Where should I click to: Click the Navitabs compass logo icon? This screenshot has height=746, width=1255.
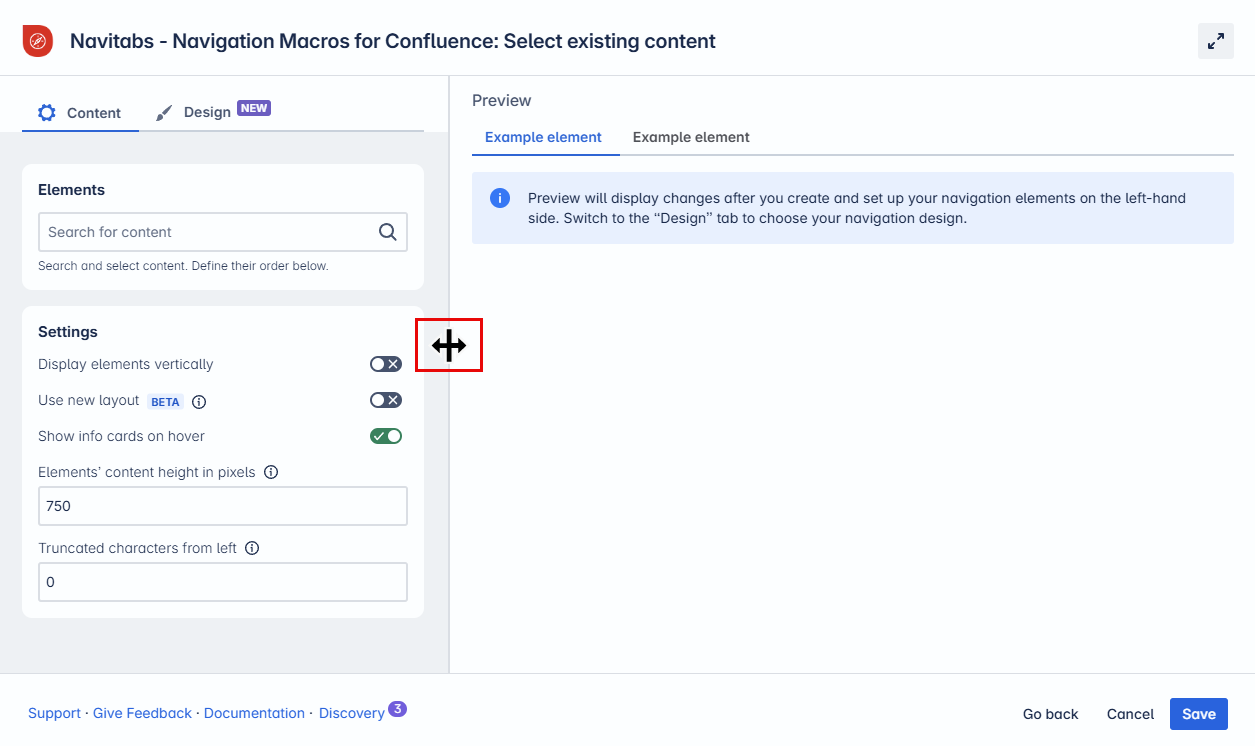pos(37,41)
